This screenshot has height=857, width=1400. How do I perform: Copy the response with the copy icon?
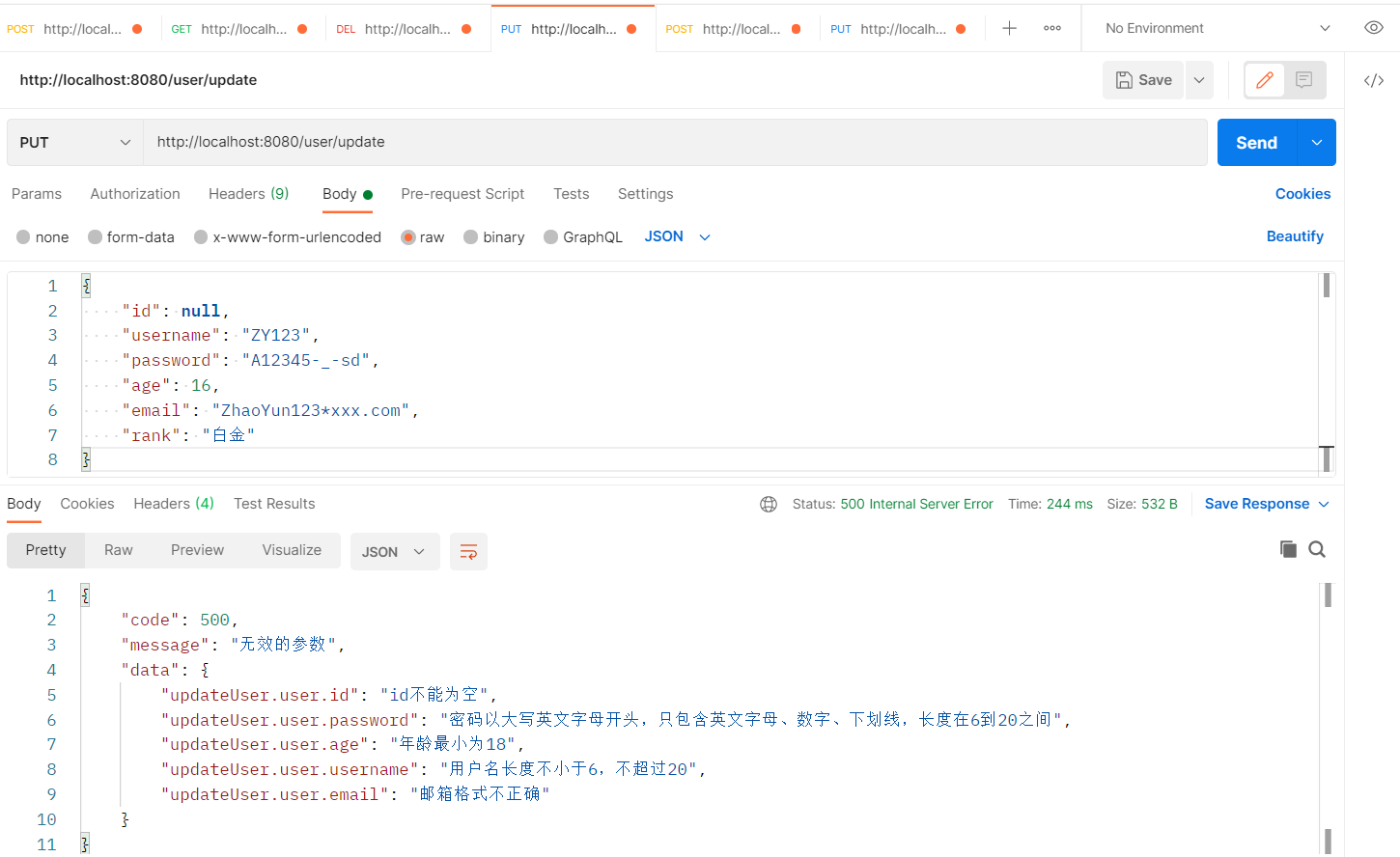coord(1288,549)
